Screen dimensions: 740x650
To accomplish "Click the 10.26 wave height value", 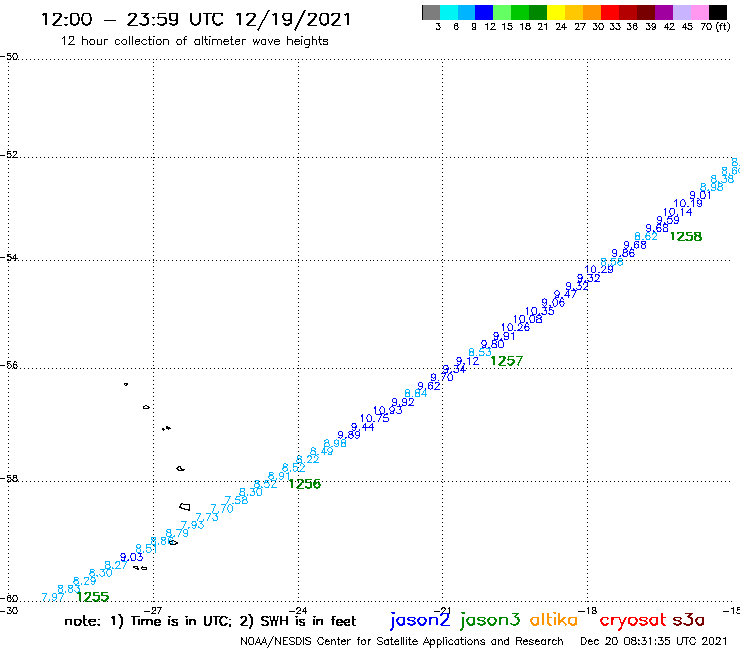I will pos(515,328).
